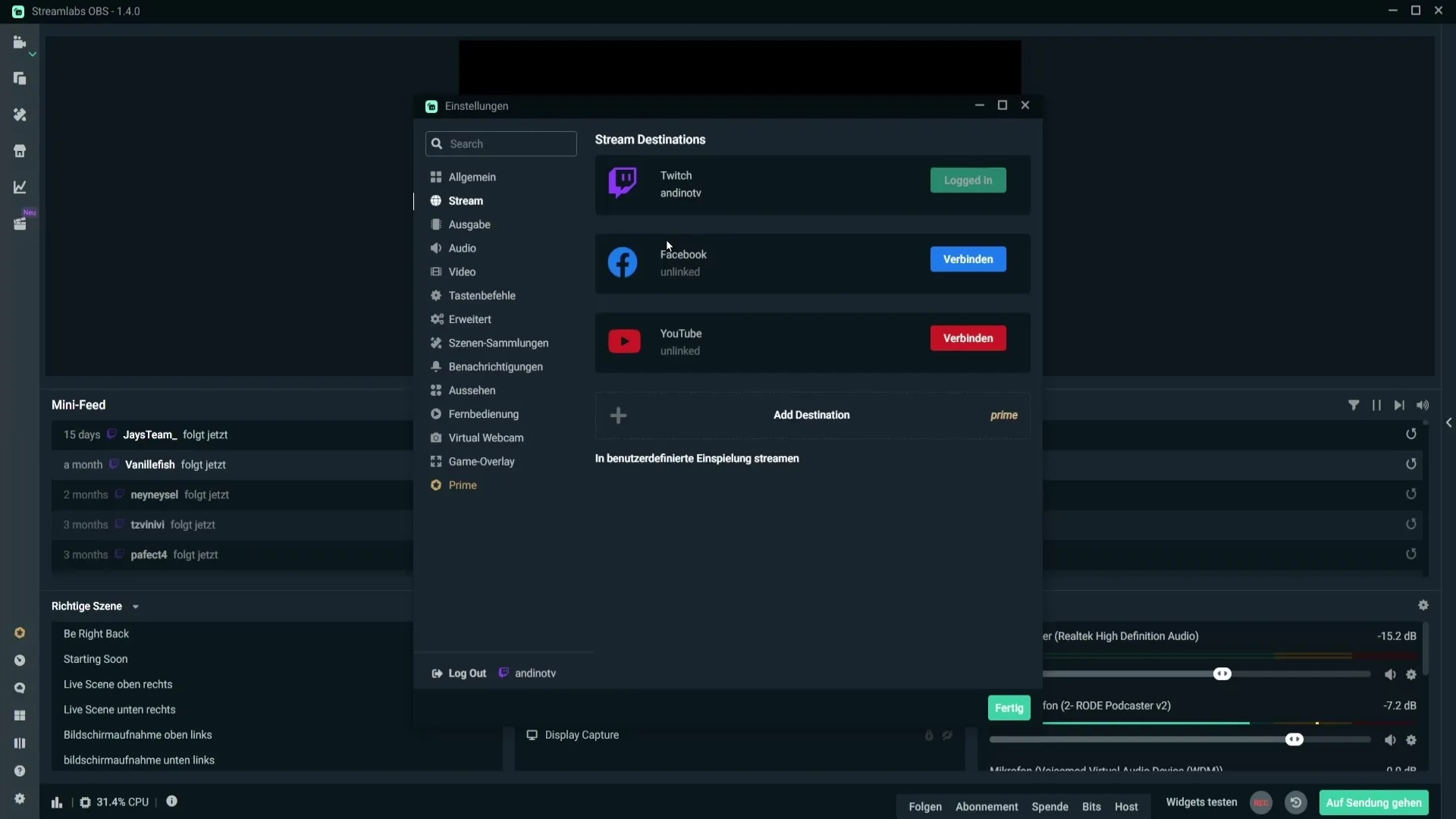The width and height of the screenshot is (1456, 819).
Task: Click Realtek audio volume slider handle
Action: 1222,674
